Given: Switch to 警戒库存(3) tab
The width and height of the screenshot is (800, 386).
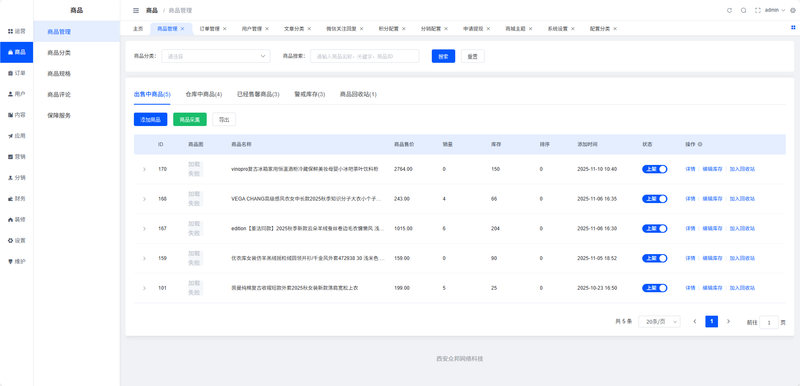Looking at the screenshot, I should (x=310, y=94).
